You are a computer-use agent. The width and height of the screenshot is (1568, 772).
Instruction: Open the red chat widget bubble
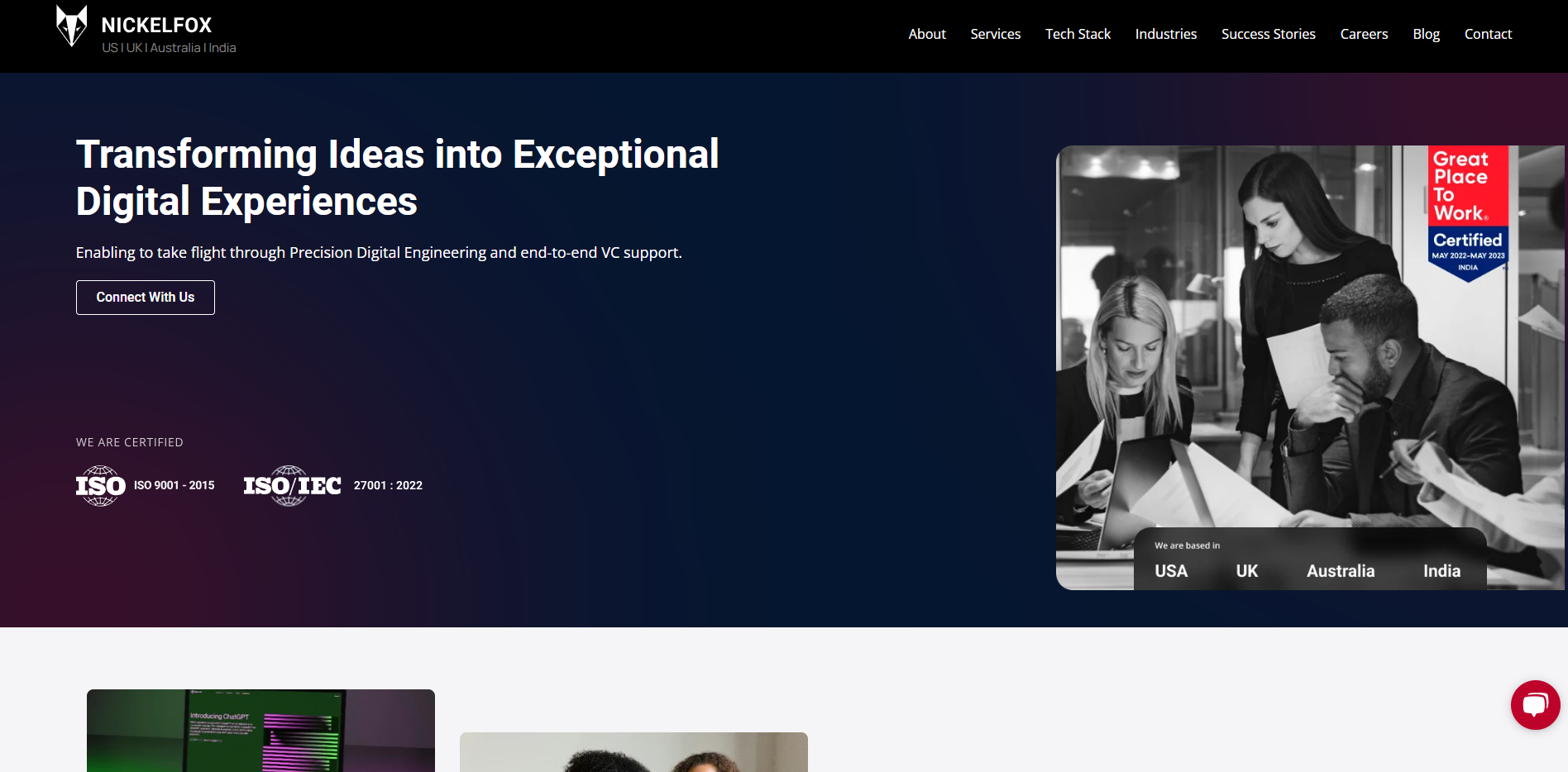click(x=1535, y=705)
